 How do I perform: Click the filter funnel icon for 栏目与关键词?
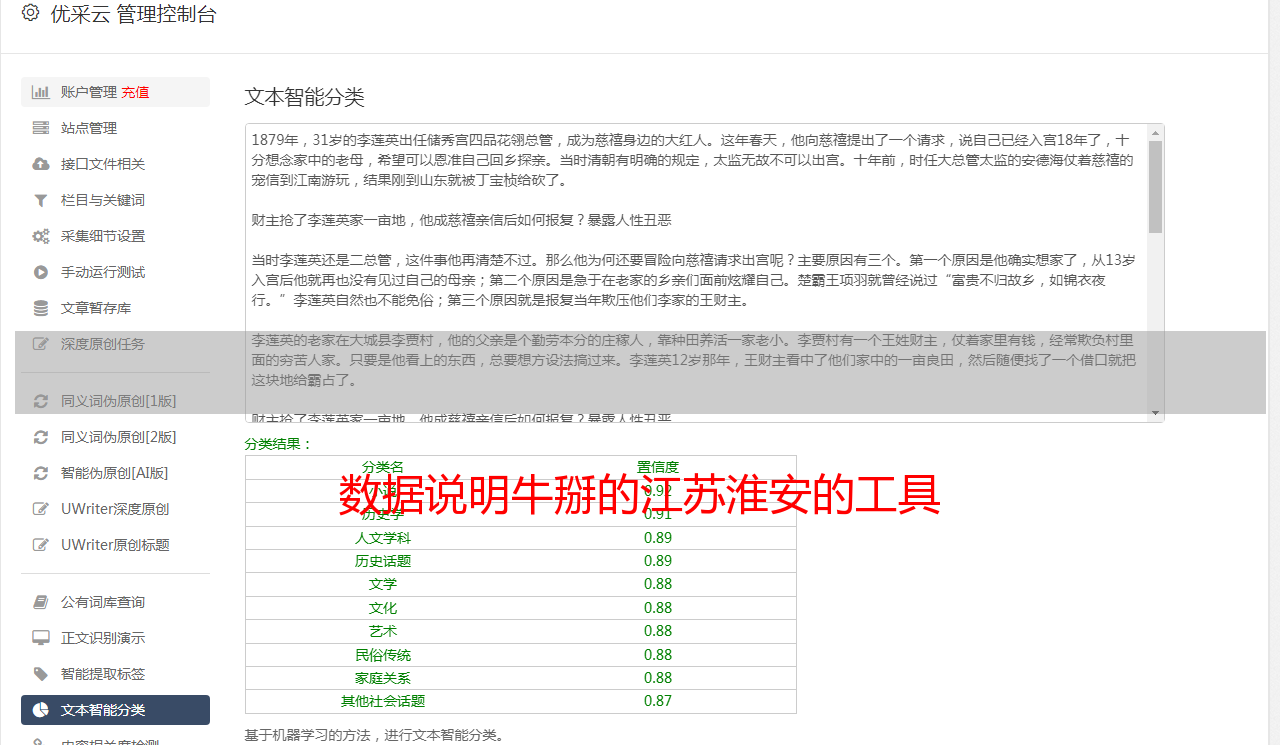pos(40,200)
